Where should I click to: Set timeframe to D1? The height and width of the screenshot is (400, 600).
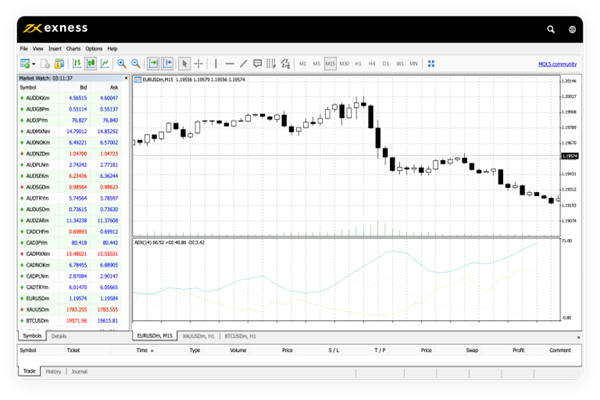[386, 64]
